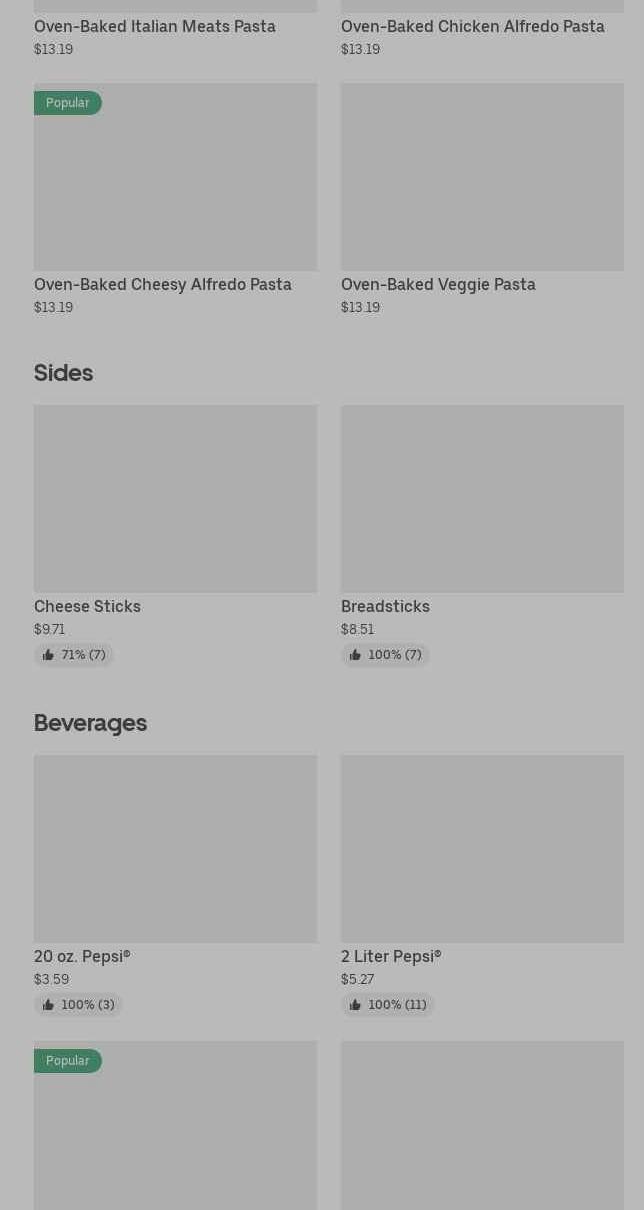The width and height of the screenshot is (644, 1210).
Task: Open Oven-Baked Italian Meats Pasta title
Action: (155, 26)
